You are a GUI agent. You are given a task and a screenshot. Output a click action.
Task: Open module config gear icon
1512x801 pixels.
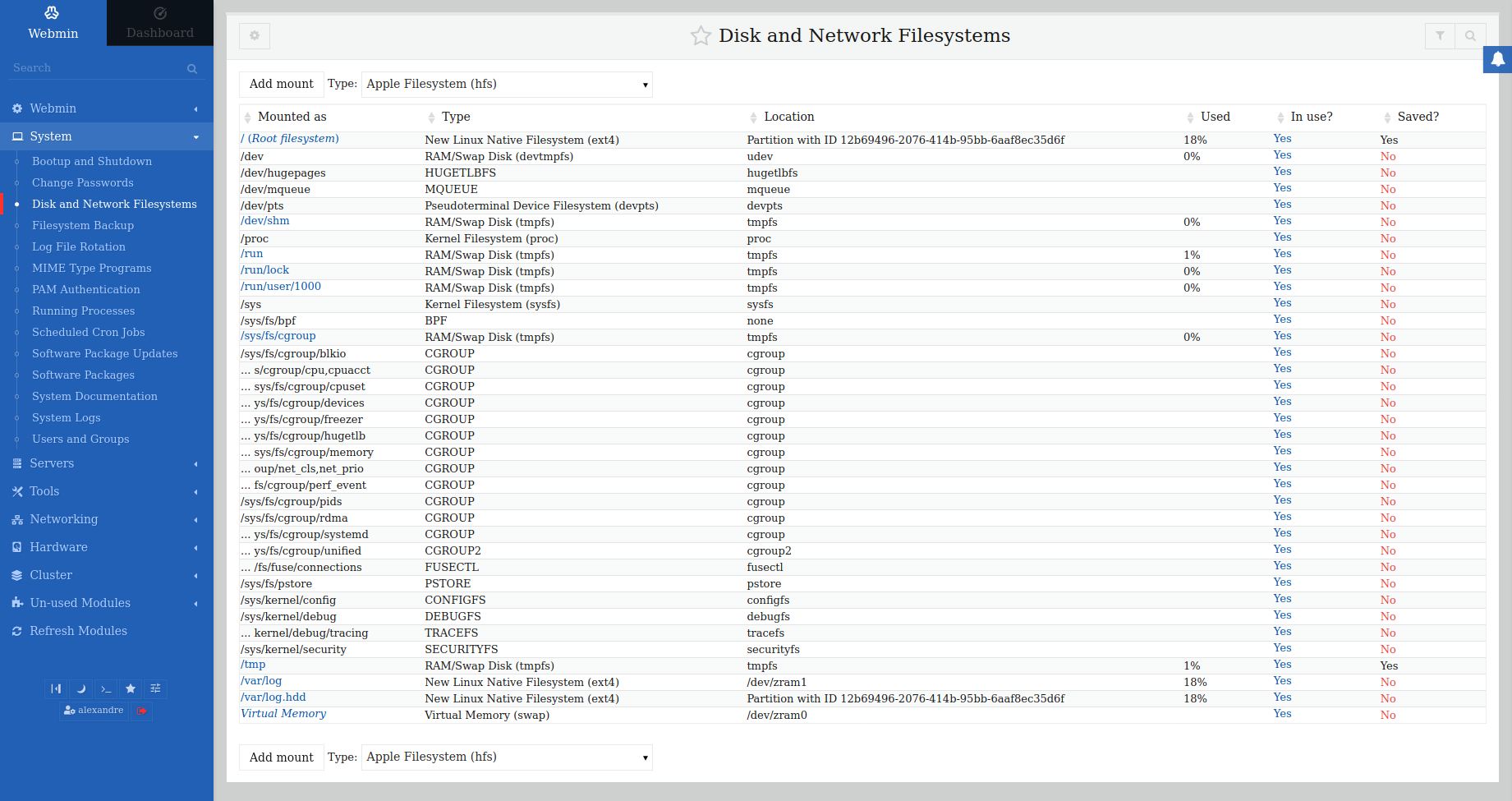(255, 36)
